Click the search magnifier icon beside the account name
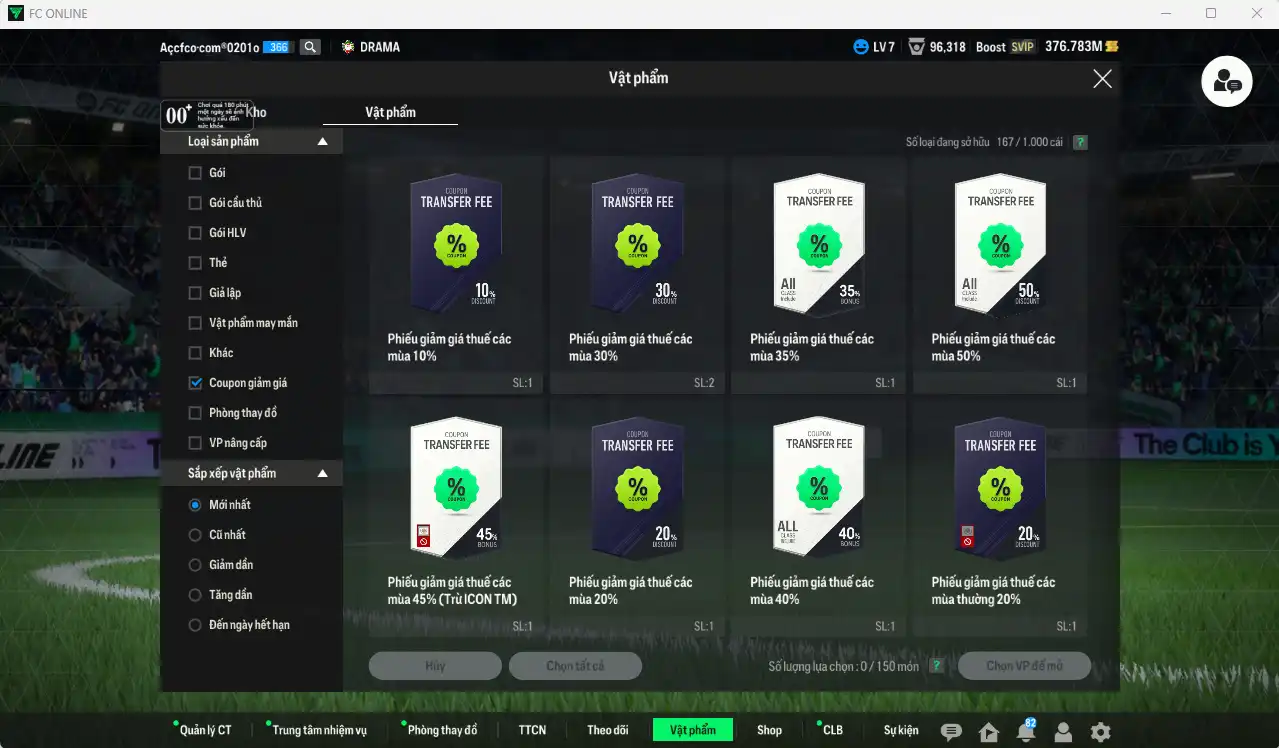The image size is (1279, 748). coord(310,47)
